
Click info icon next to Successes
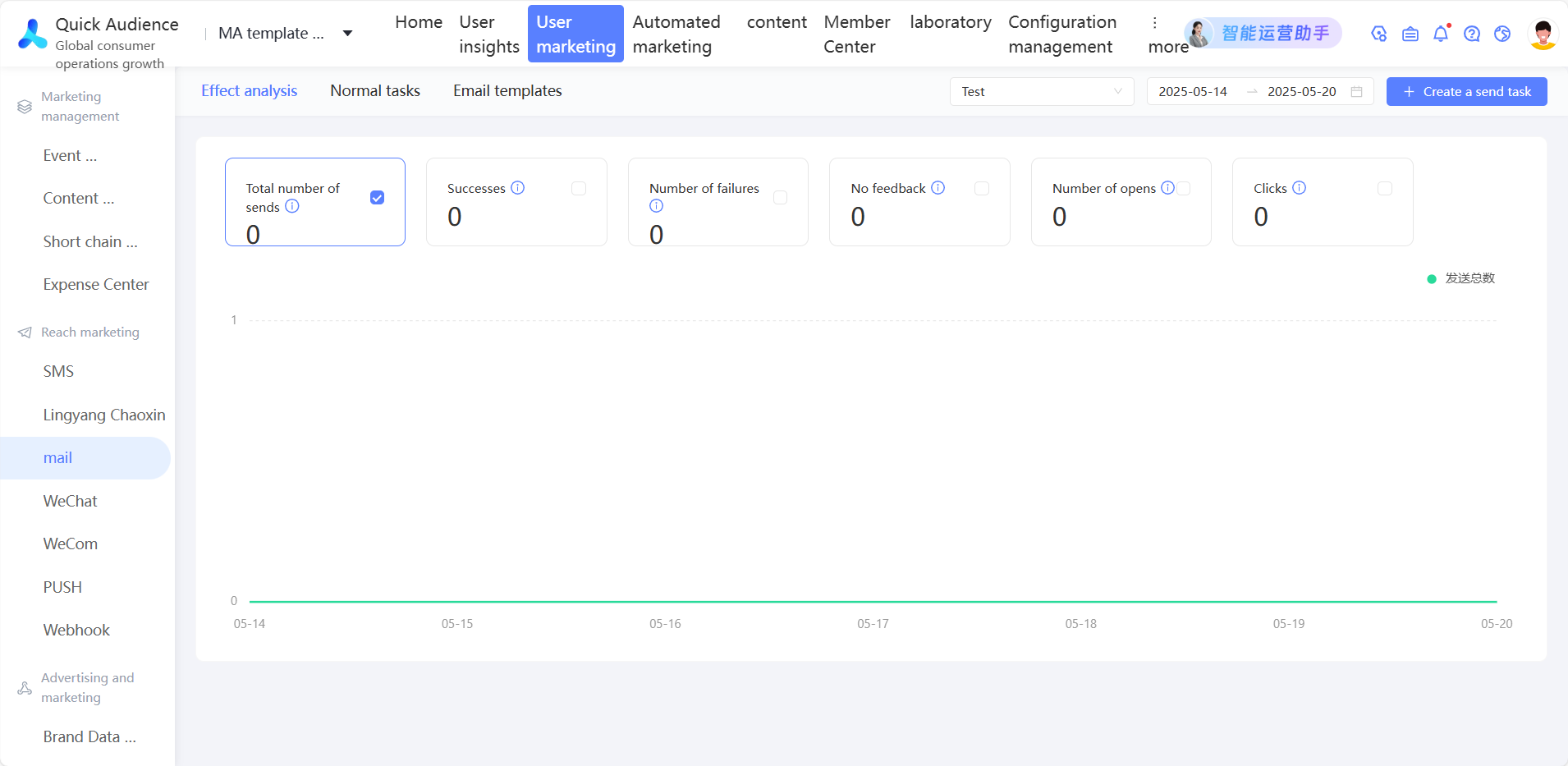tap(518, 187)
